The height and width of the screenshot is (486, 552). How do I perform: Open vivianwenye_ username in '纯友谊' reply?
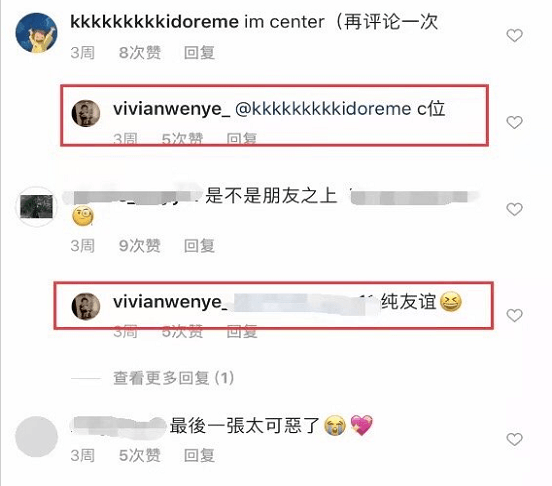171,302
